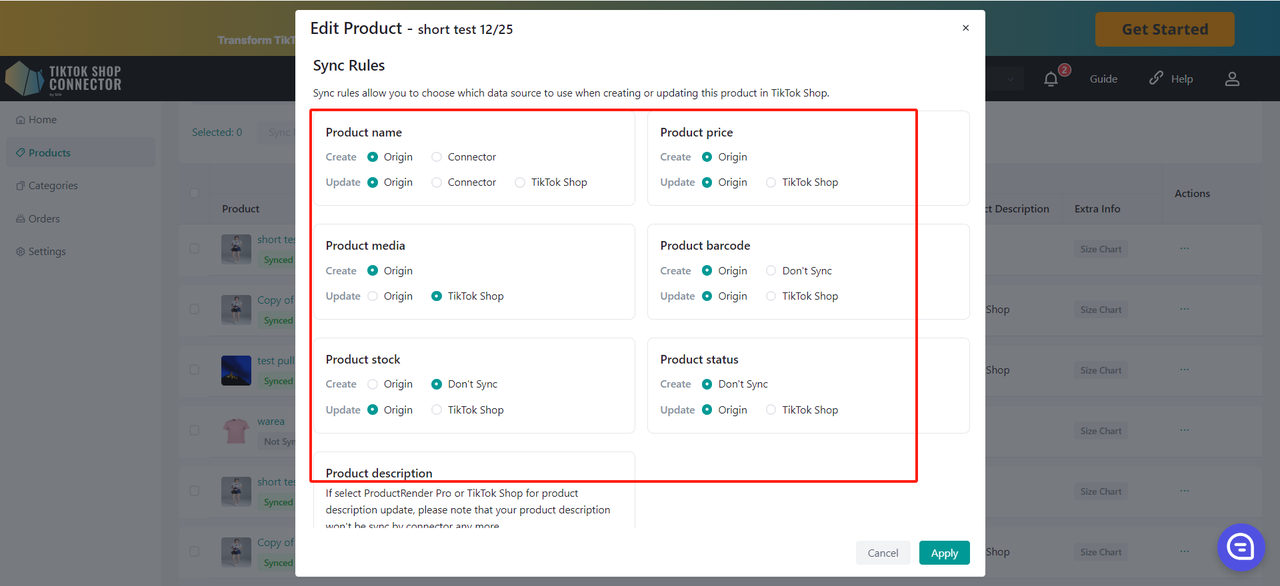This screenshot has width=1280, height=586.
Task: Set Product status Update to TikTok Shop
Action: 771,410
